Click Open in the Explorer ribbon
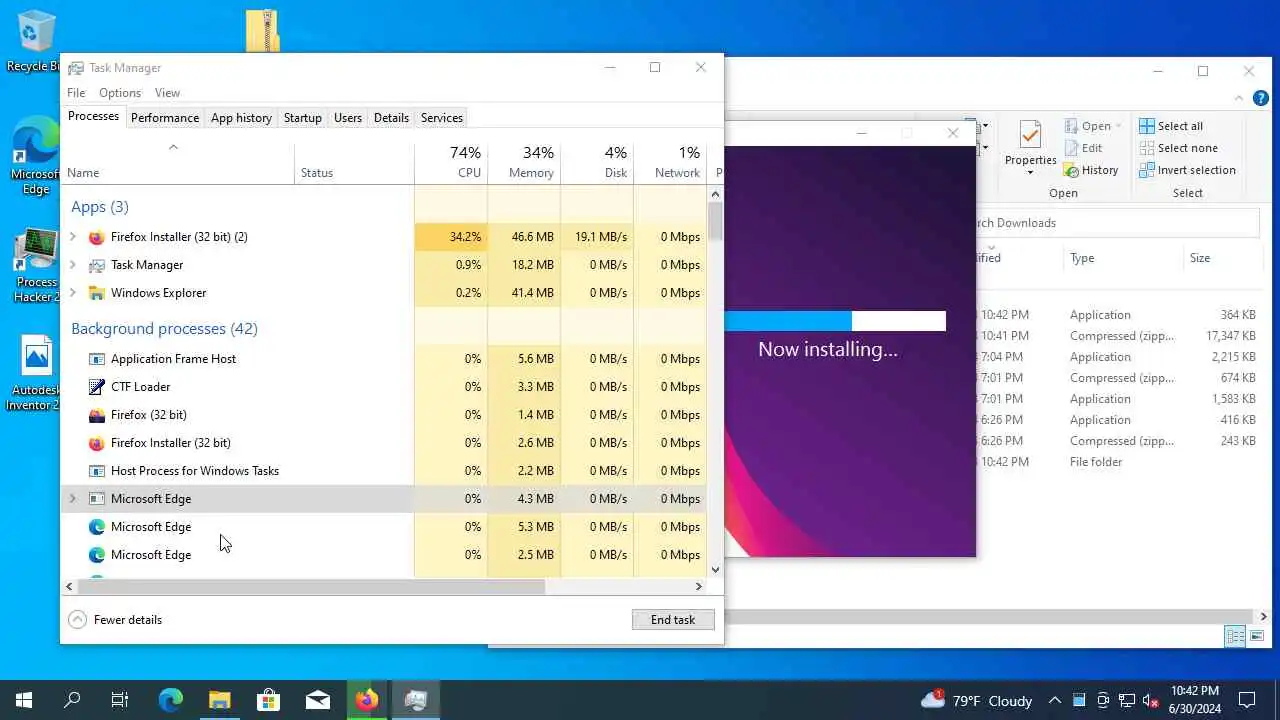Viewport: 1280px width, 720px height. pyautogui.click(x=1088, y=126)
